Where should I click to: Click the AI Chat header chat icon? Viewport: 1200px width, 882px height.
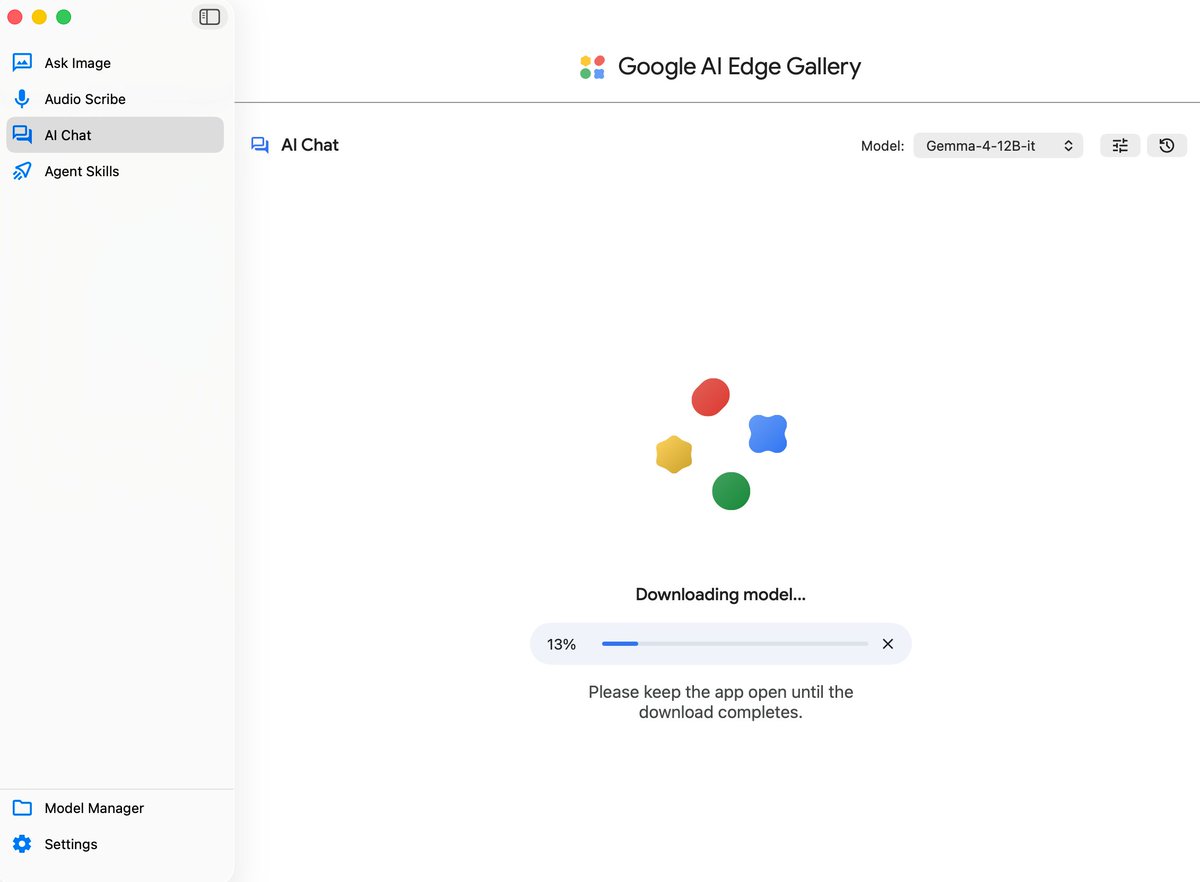point(260,145)
